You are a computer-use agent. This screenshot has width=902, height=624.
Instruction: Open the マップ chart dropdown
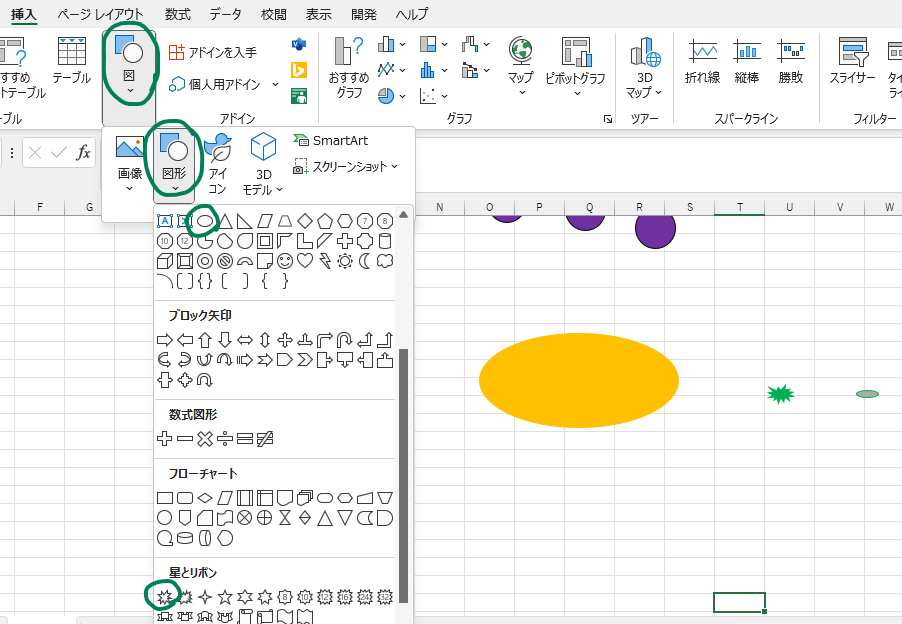521,67
